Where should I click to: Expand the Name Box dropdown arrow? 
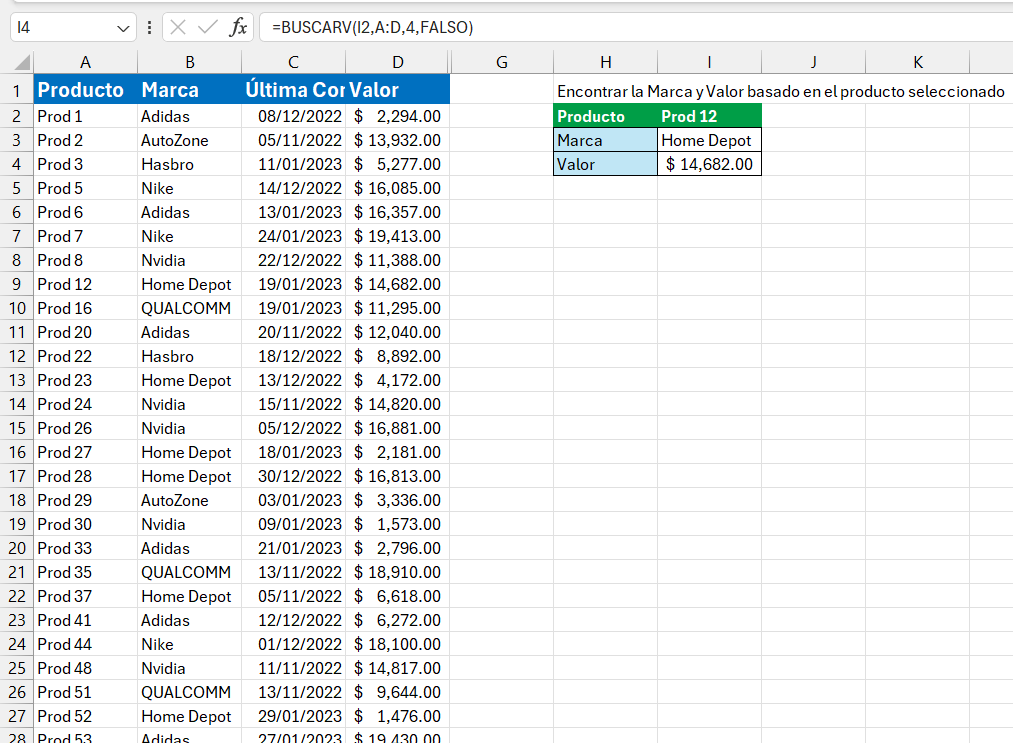pos(124,28)
